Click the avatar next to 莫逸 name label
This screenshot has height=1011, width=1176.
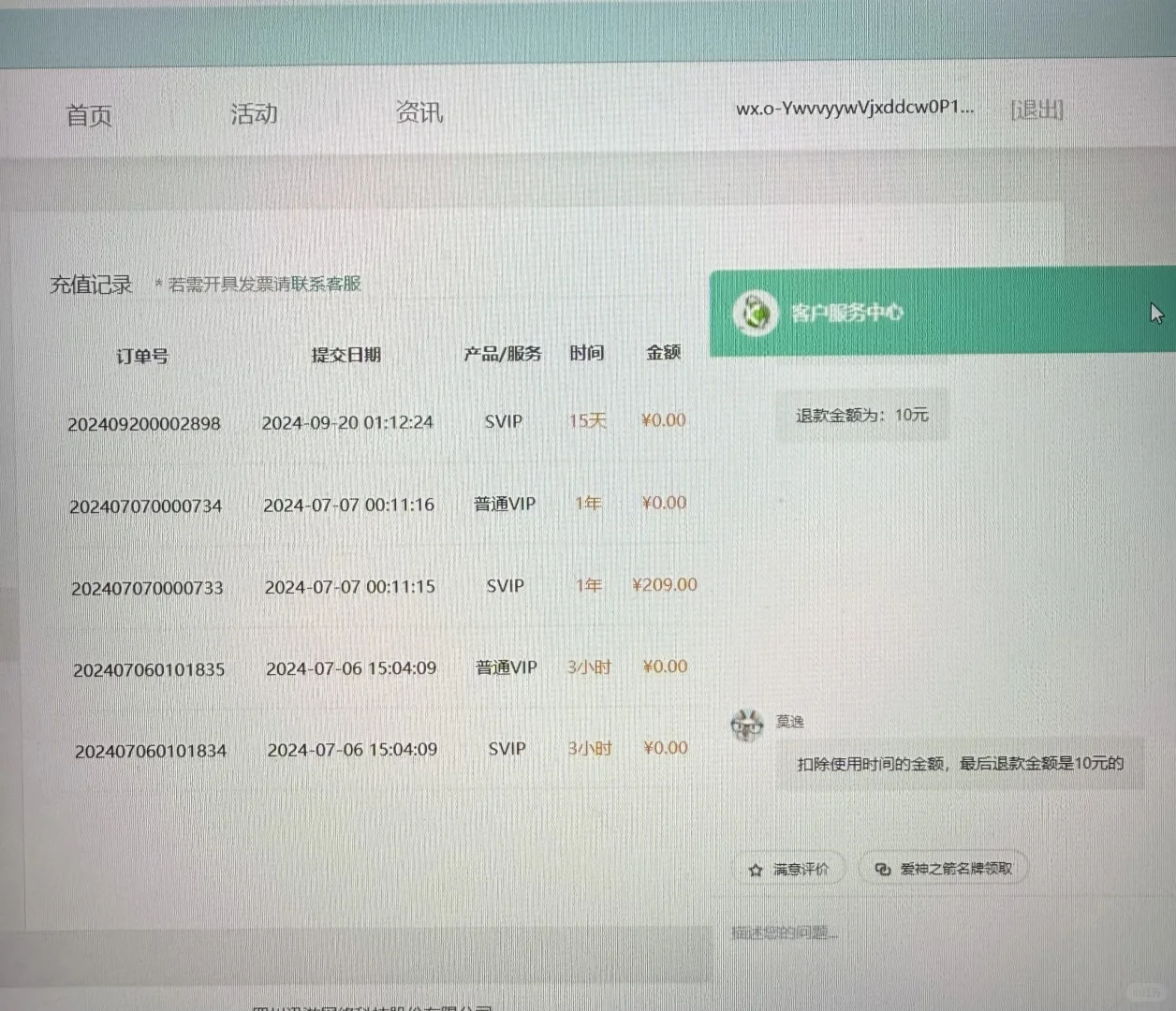click(747, 725)
